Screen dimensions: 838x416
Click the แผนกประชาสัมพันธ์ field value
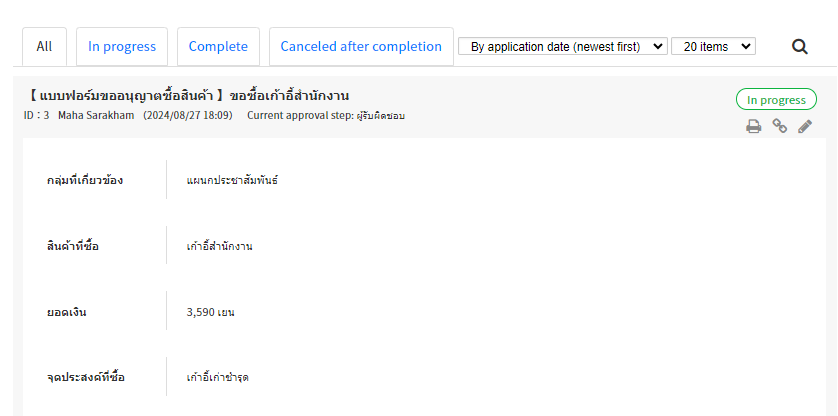pos(232,180)
